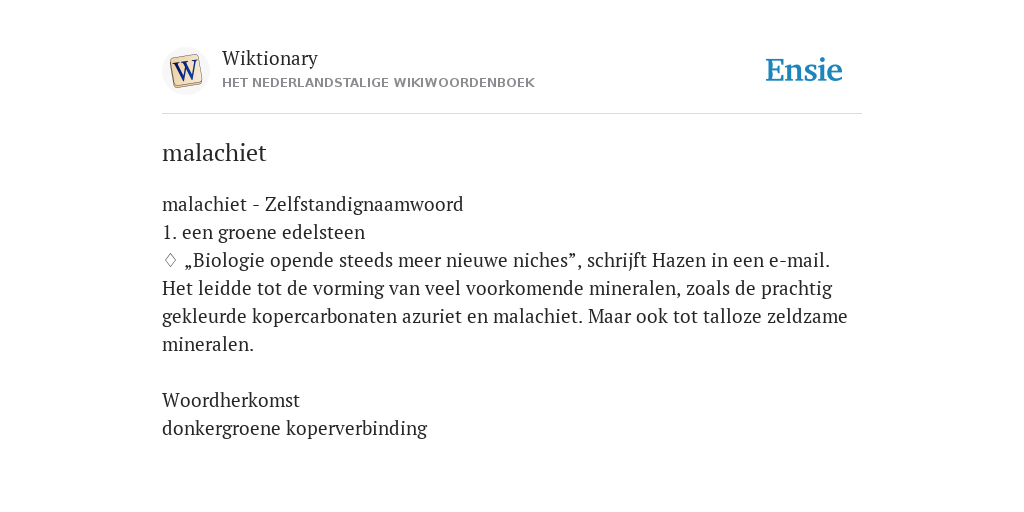The width and height of the screenshot is (1024, 512).
Task: Click the diamond bullet before the quote
Action: click(x=170, y=260)
